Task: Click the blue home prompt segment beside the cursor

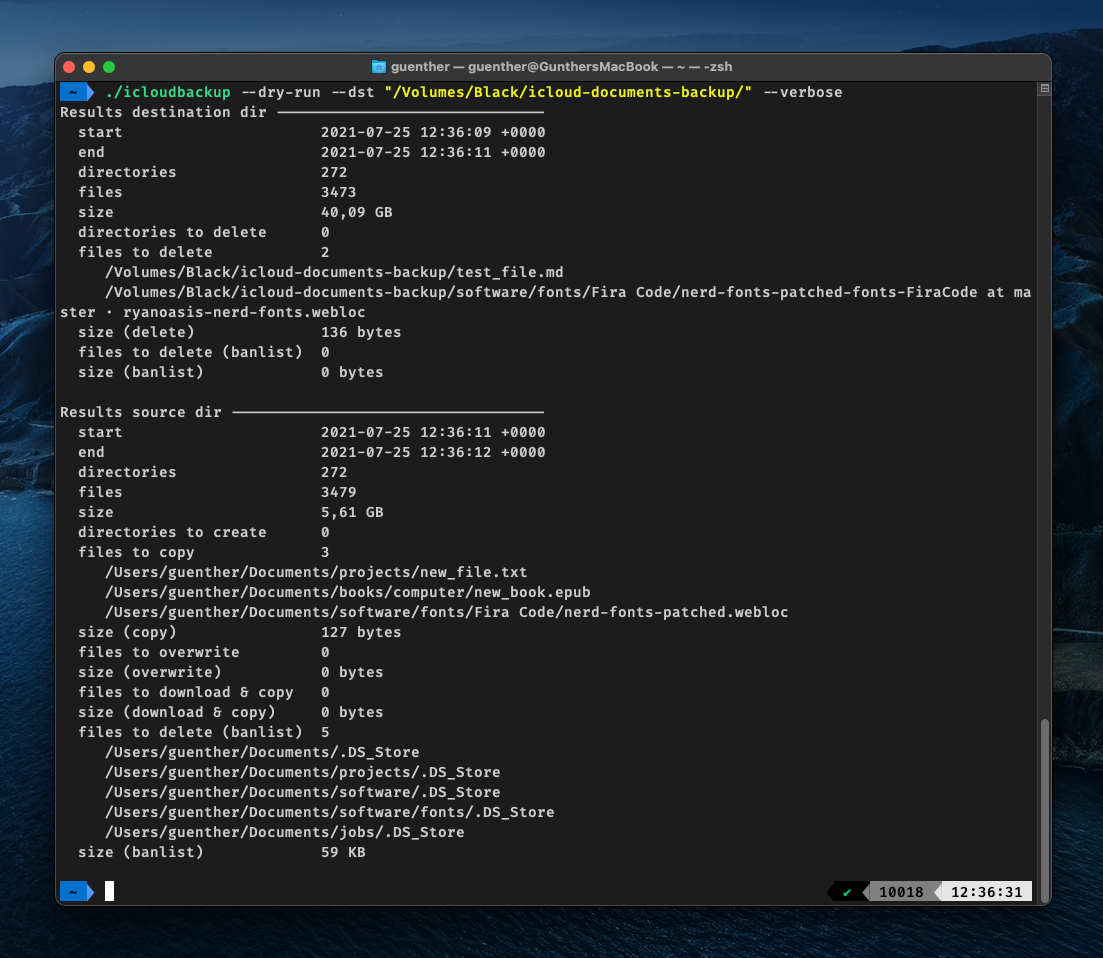Action: pos(77,892)
